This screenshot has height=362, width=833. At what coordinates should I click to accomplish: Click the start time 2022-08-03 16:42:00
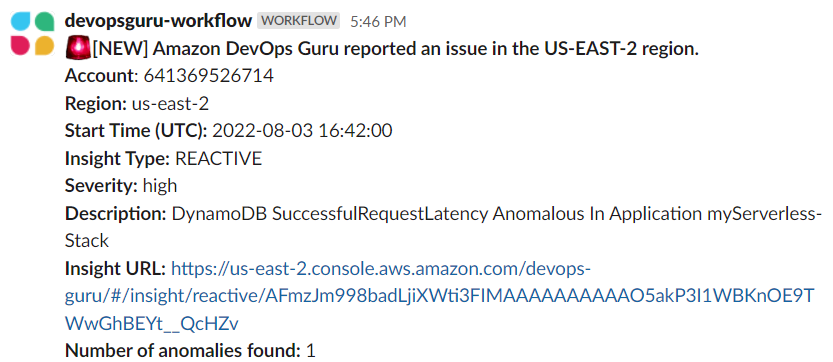[302, 131]
